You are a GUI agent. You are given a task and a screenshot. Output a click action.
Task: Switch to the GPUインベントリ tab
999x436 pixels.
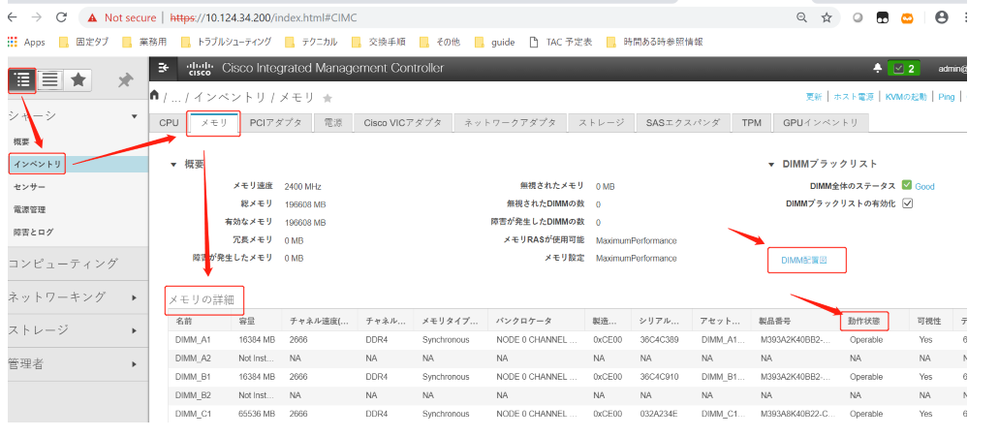820,122
